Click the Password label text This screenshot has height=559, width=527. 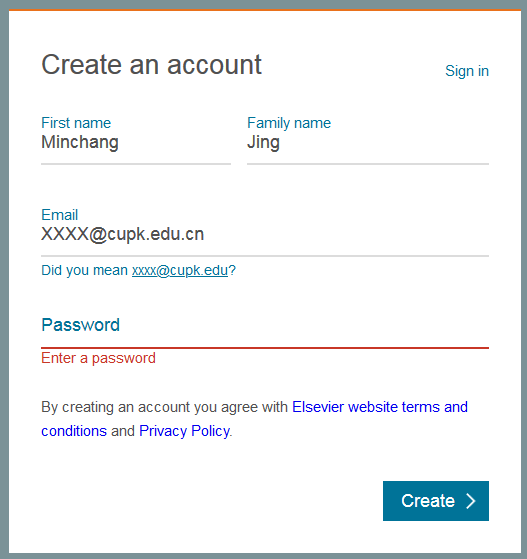tap(81, 325)
